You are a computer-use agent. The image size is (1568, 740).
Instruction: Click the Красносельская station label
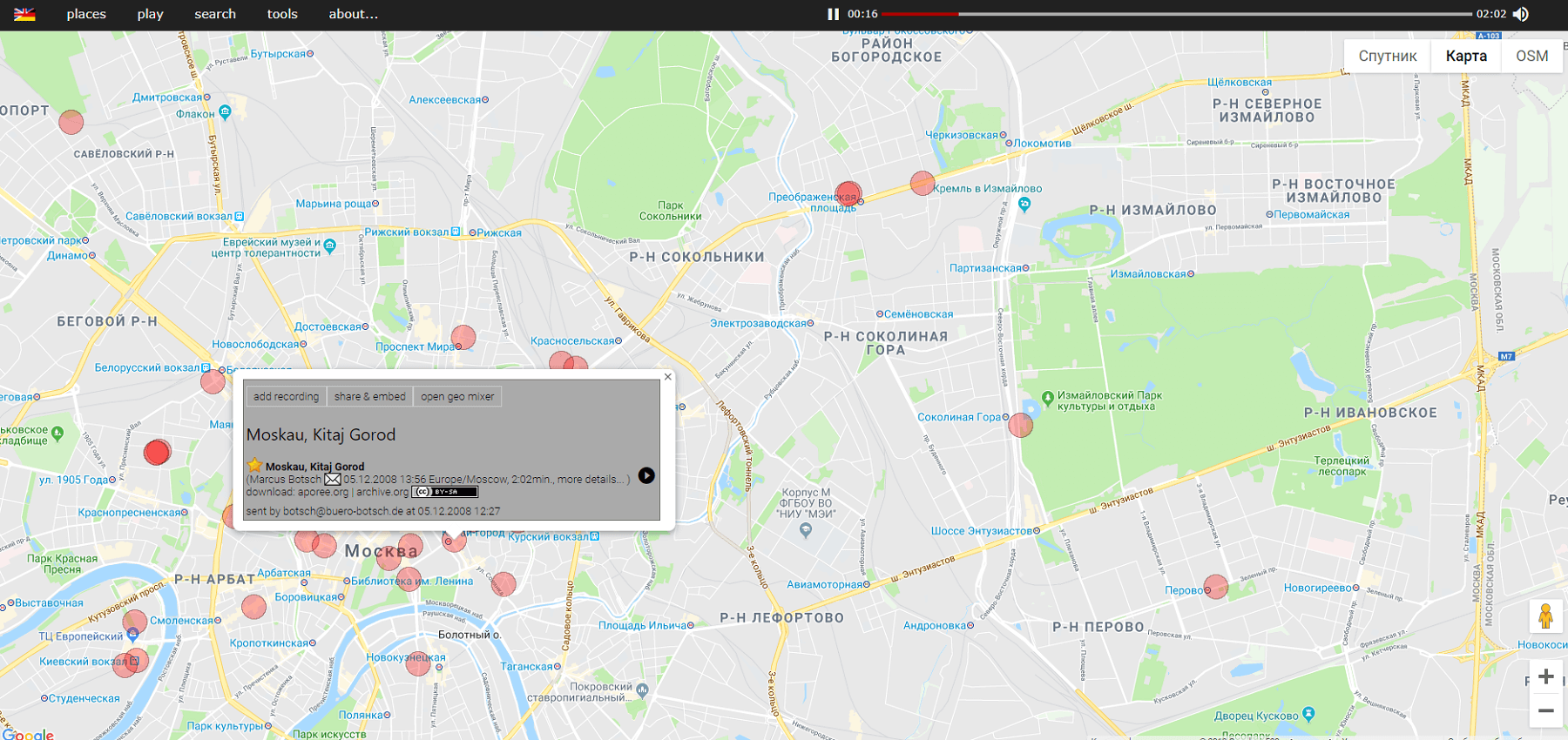pyautogui.click(x=572, y=341)
